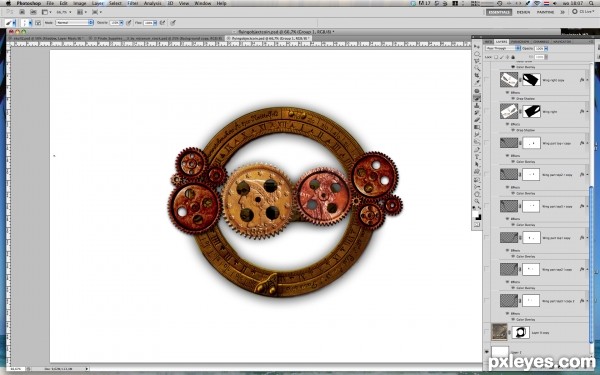Viewport: 600px width, 375px height.
Task: Open the Flow dropdown arrow
Action: click(x=155, y=23)
